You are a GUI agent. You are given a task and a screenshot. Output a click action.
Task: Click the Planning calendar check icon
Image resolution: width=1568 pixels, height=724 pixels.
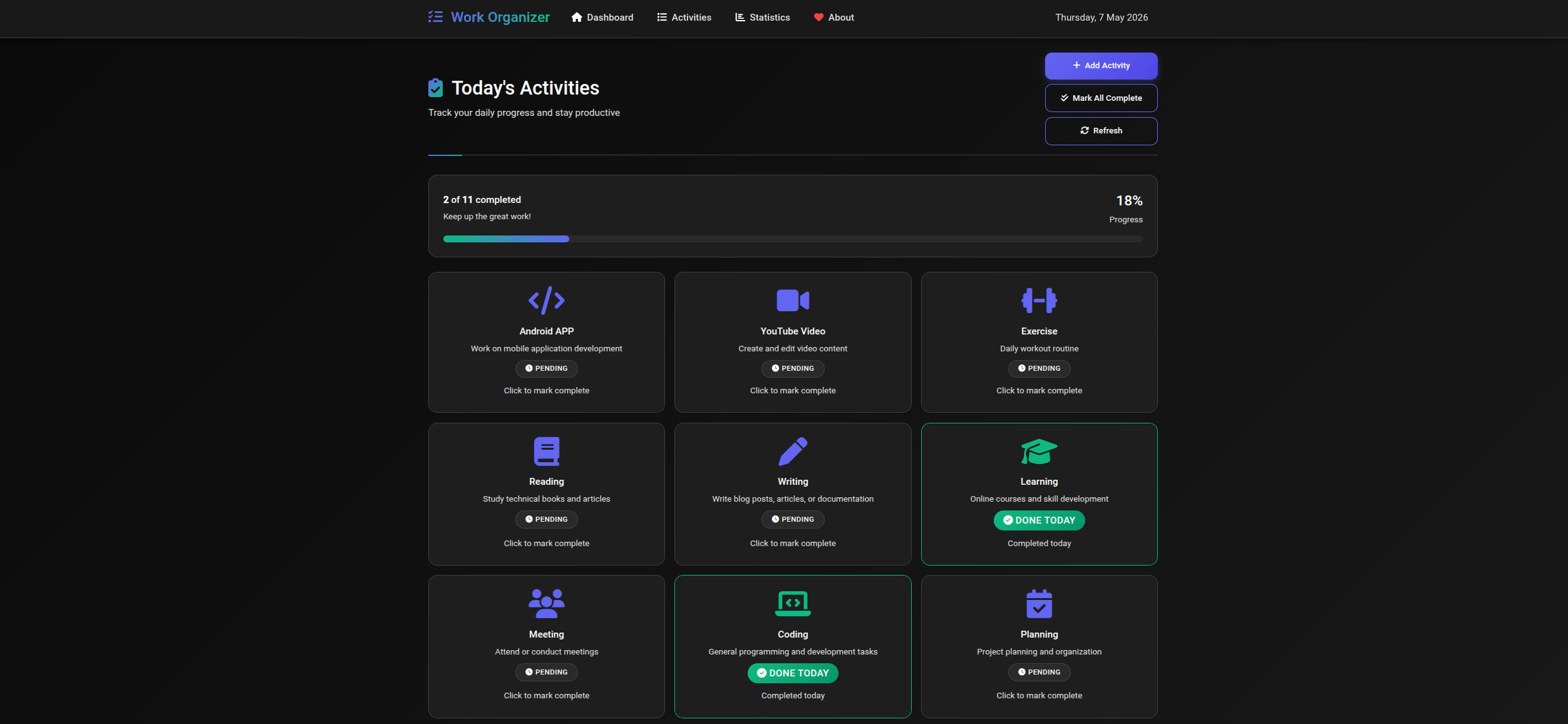(1039, 604)
